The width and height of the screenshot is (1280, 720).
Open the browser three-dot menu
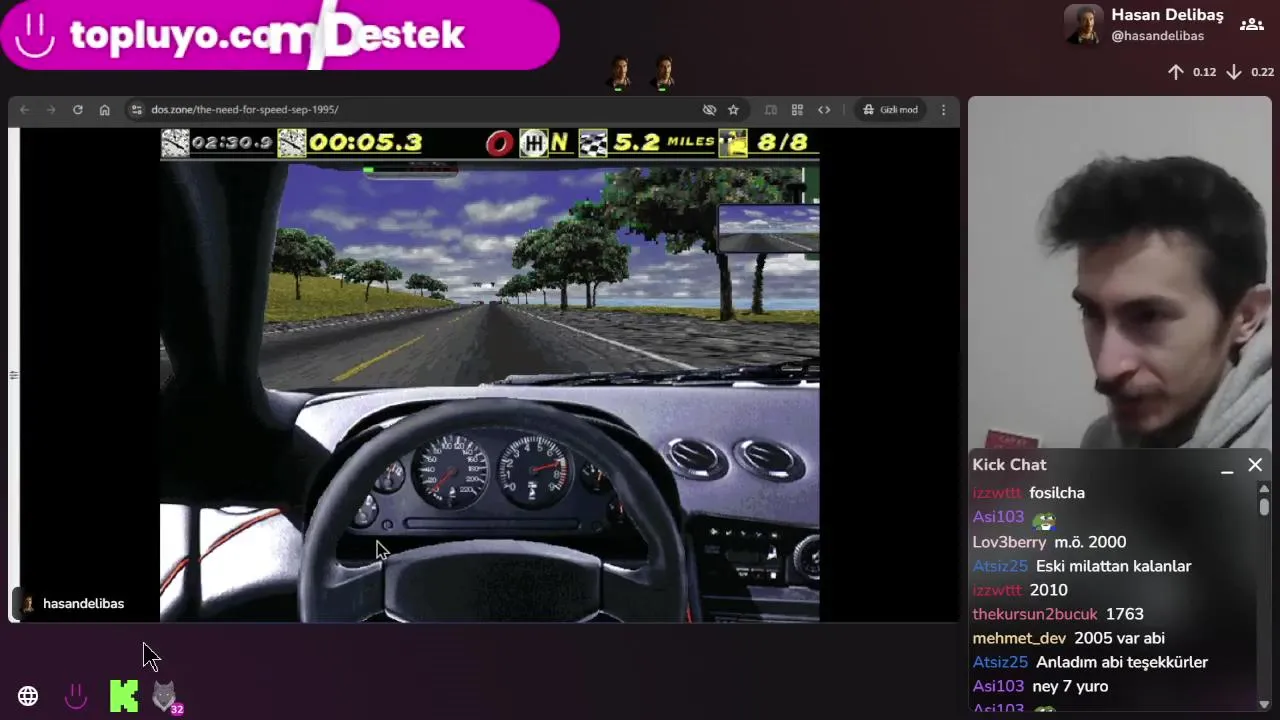pos(943,110)
